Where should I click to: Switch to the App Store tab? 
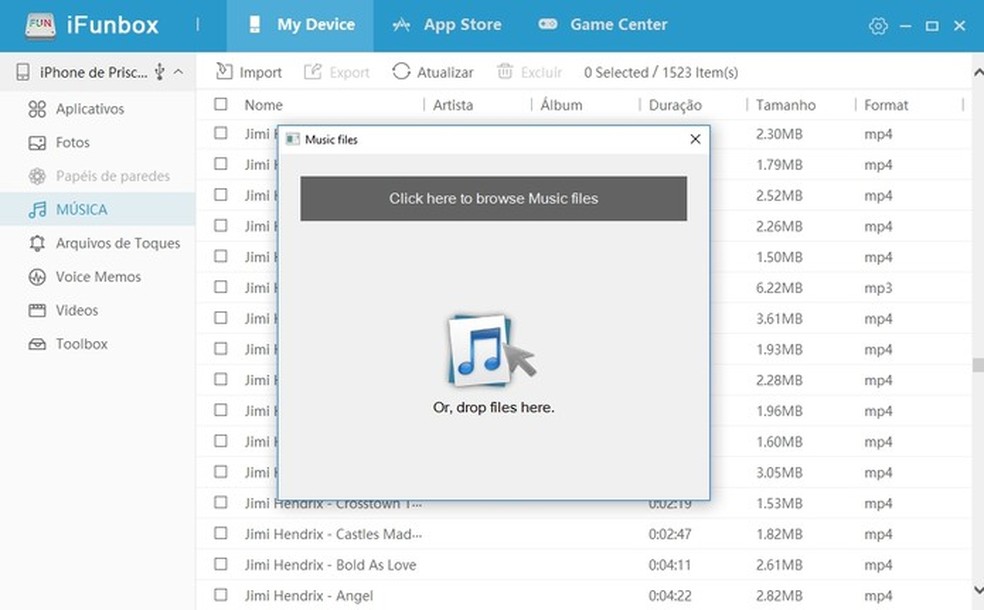tap(446, 25)
